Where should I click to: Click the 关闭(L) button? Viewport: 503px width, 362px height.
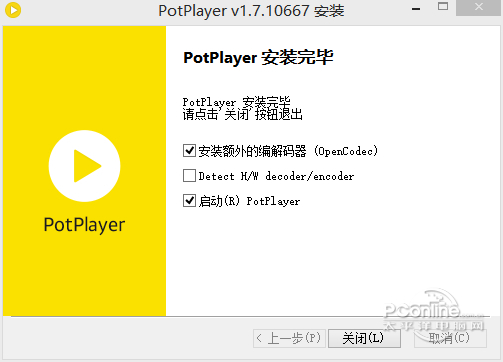tap(364, 338)
